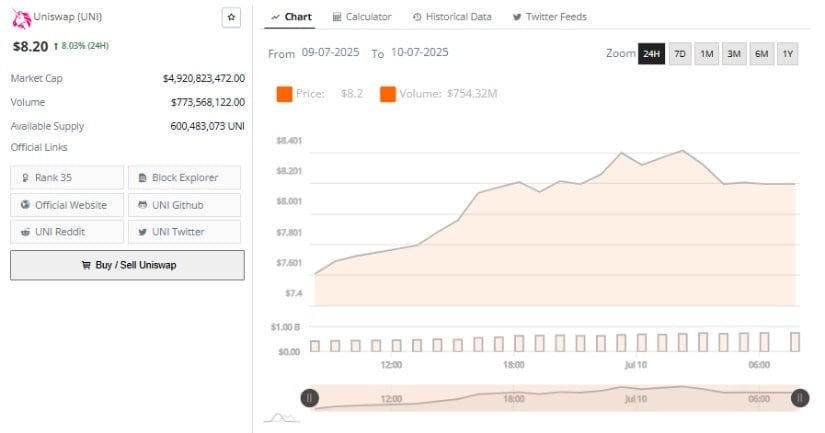Click the Block Explorer document icon
The image size is (825, 433).
coord(142,178)
